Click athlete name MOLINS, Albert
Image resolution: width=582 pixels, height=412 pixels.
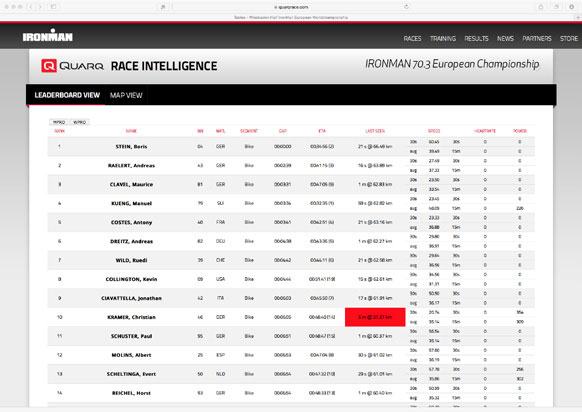tap(131, 355)
